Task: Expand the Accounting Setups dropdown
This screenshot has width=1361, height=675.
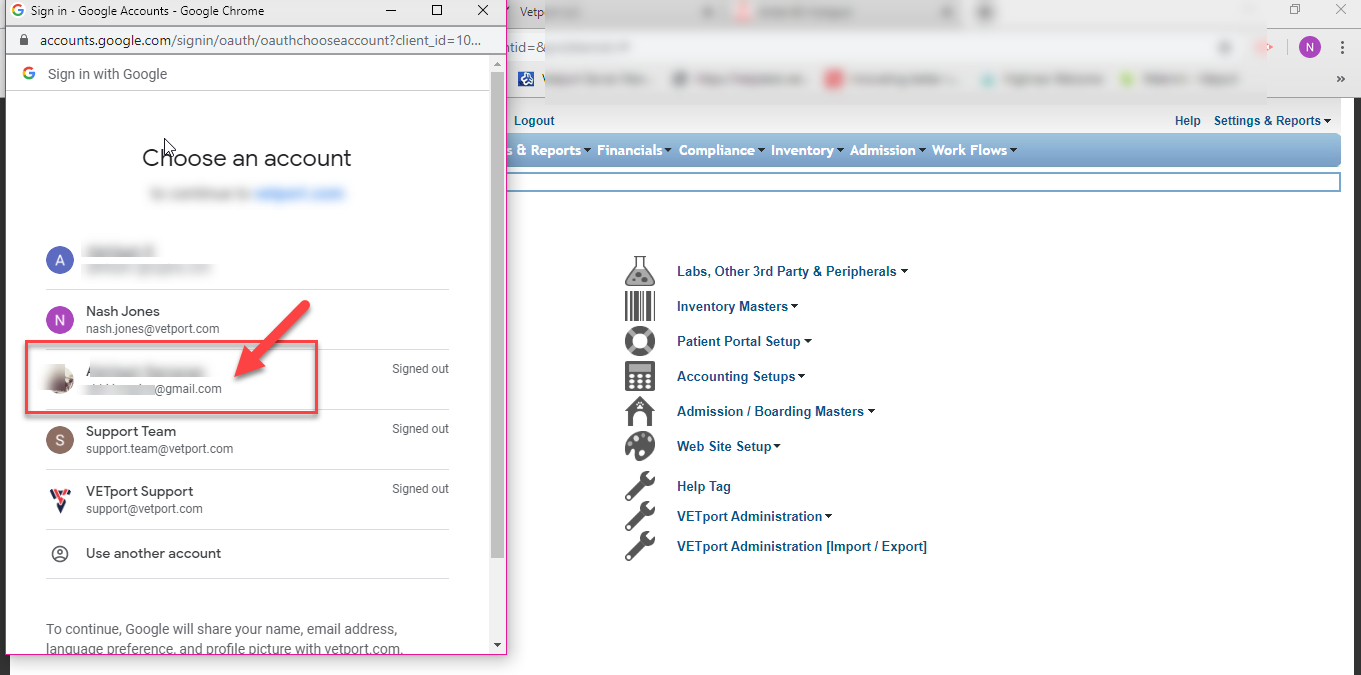Action: tap(741, 376)
